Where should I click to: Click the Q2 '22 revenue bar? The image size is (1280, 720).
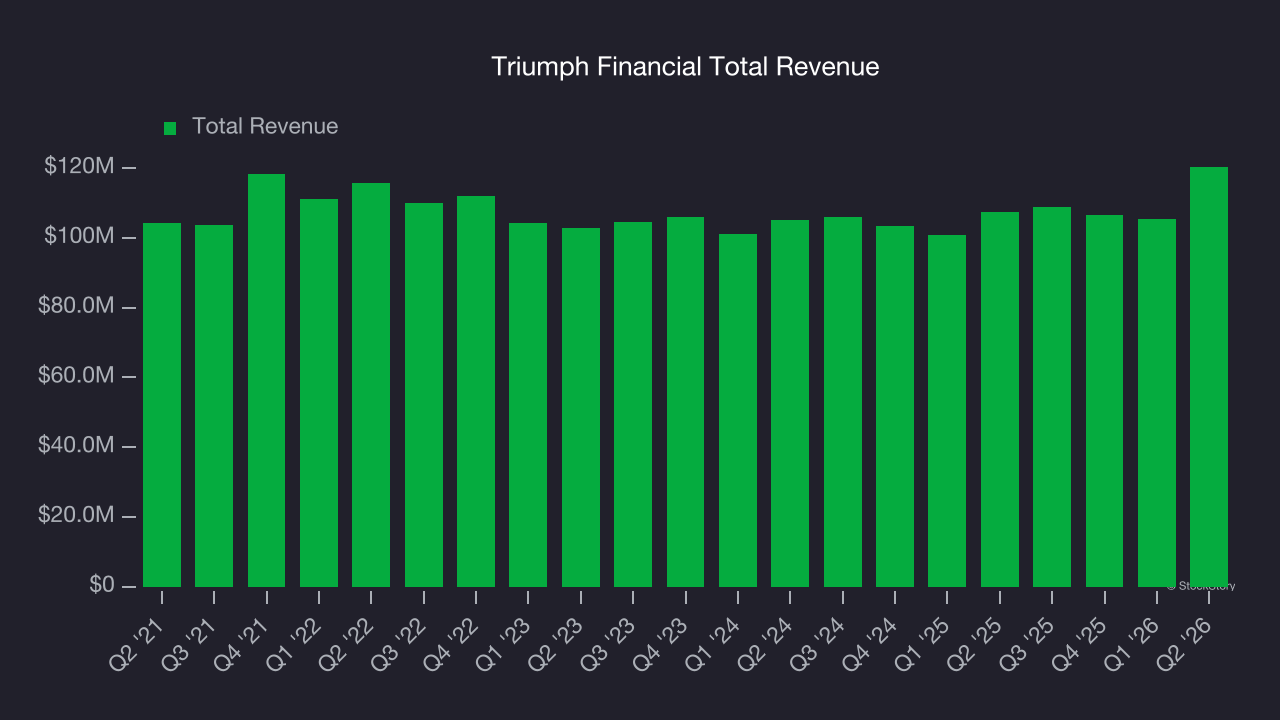371,385
